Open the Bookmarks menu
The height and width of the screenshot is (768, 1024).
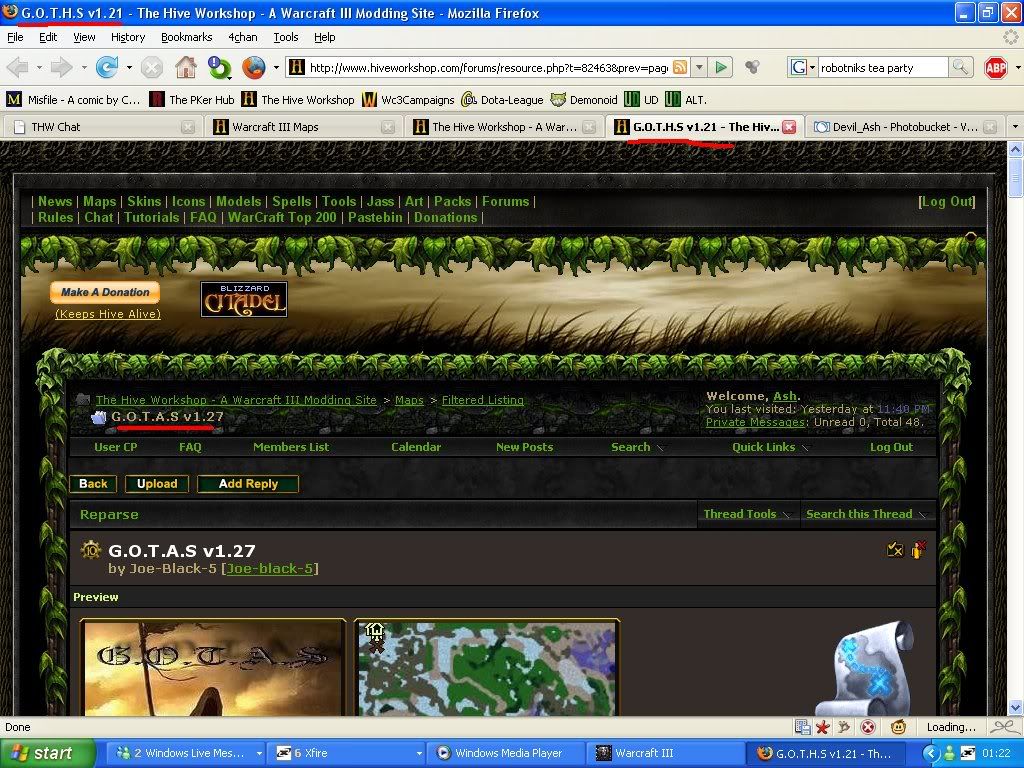point(187,37)
